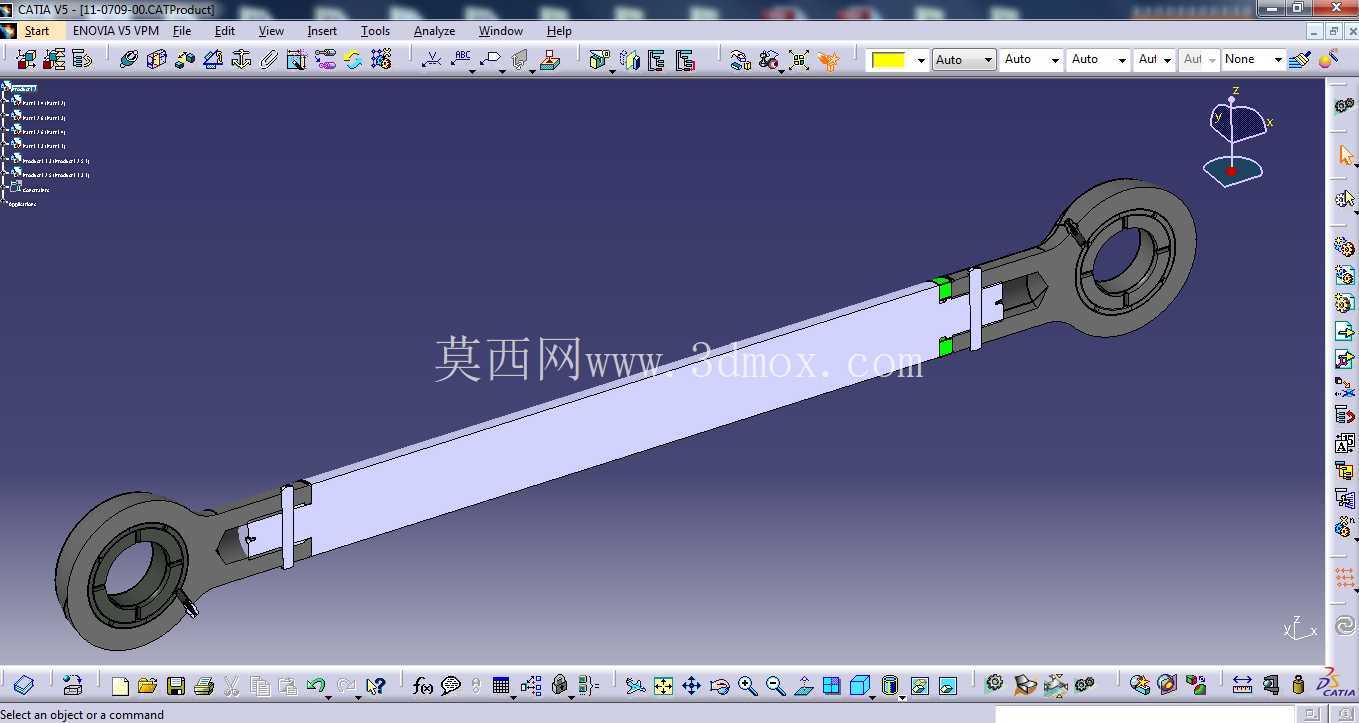The width and height of the screenshot is (1359, 723).
Task: Open the ENOVIA V5 VPM menu
Action: click(x=116, y=31)
